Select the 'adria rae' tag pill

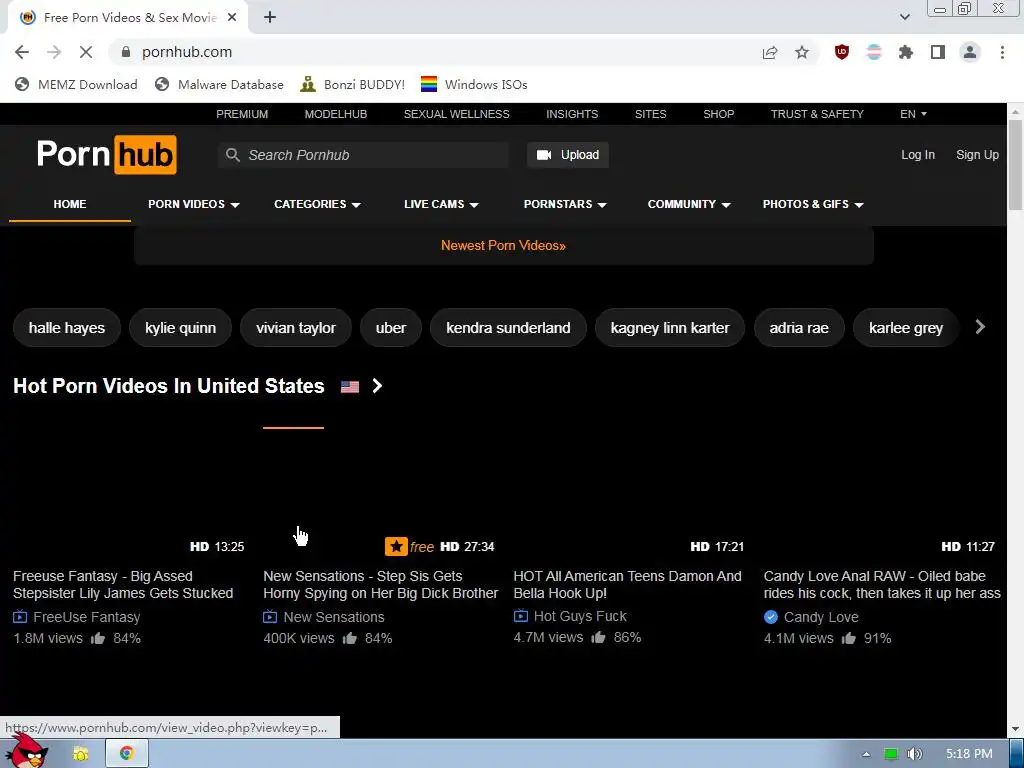(x=799, y=328)
